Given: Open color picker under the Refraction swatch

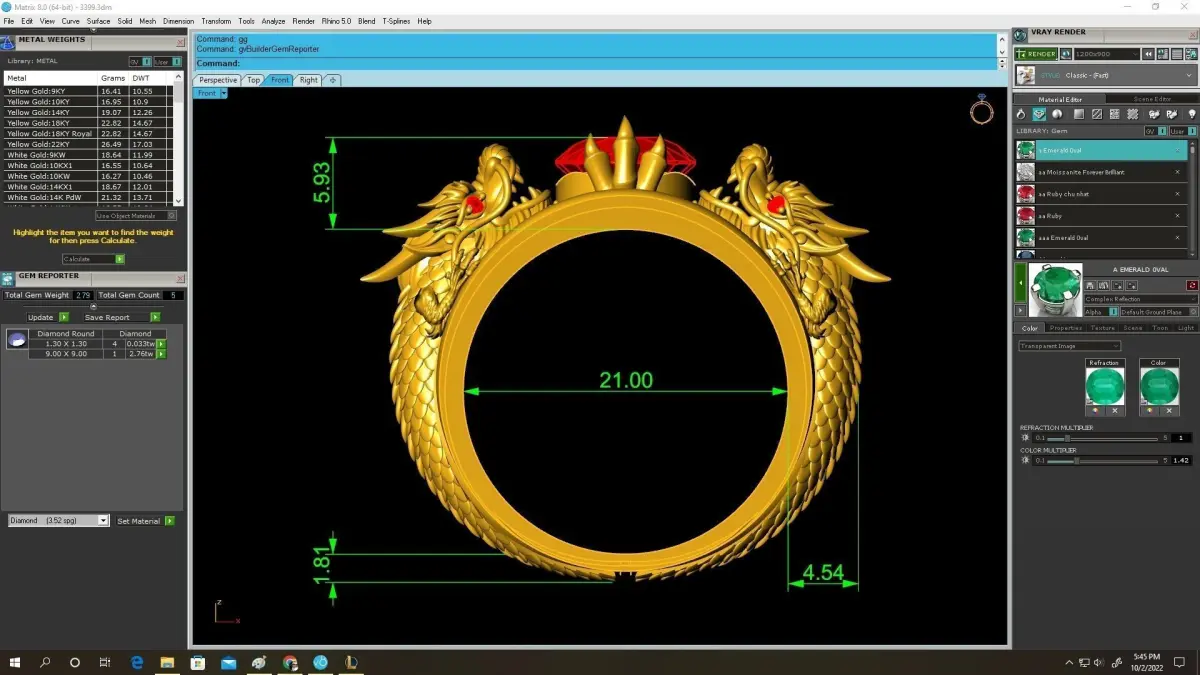Looking at the screenshot, I should click(x=1095, y=411).
